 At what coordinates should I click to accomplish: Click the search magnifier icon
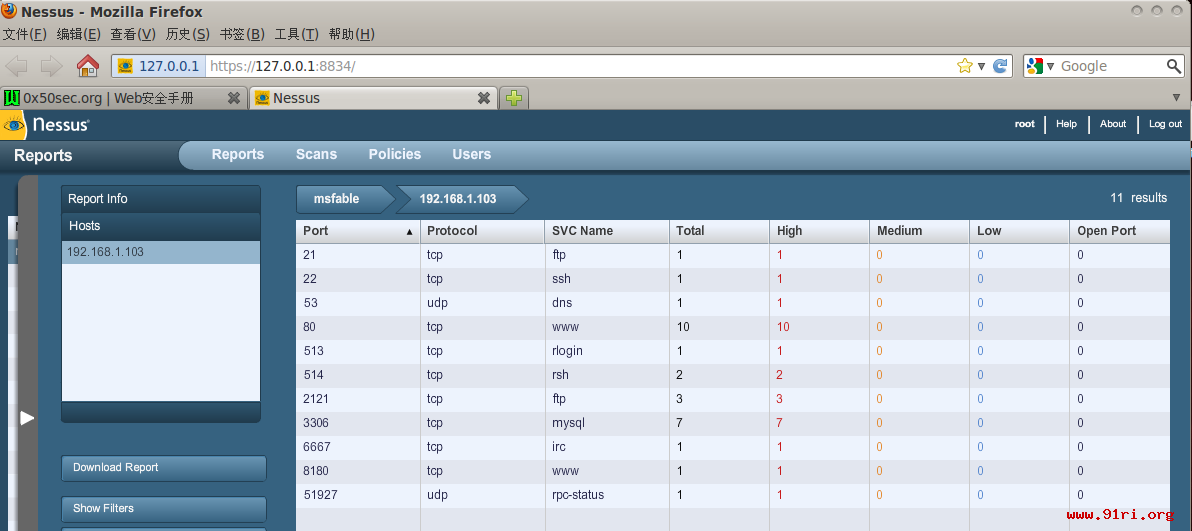[1174, 66]
